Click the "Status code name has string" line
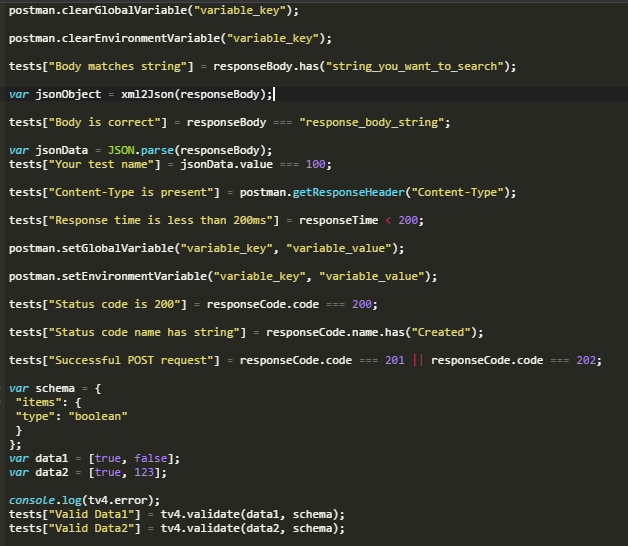 click(246, 333)
